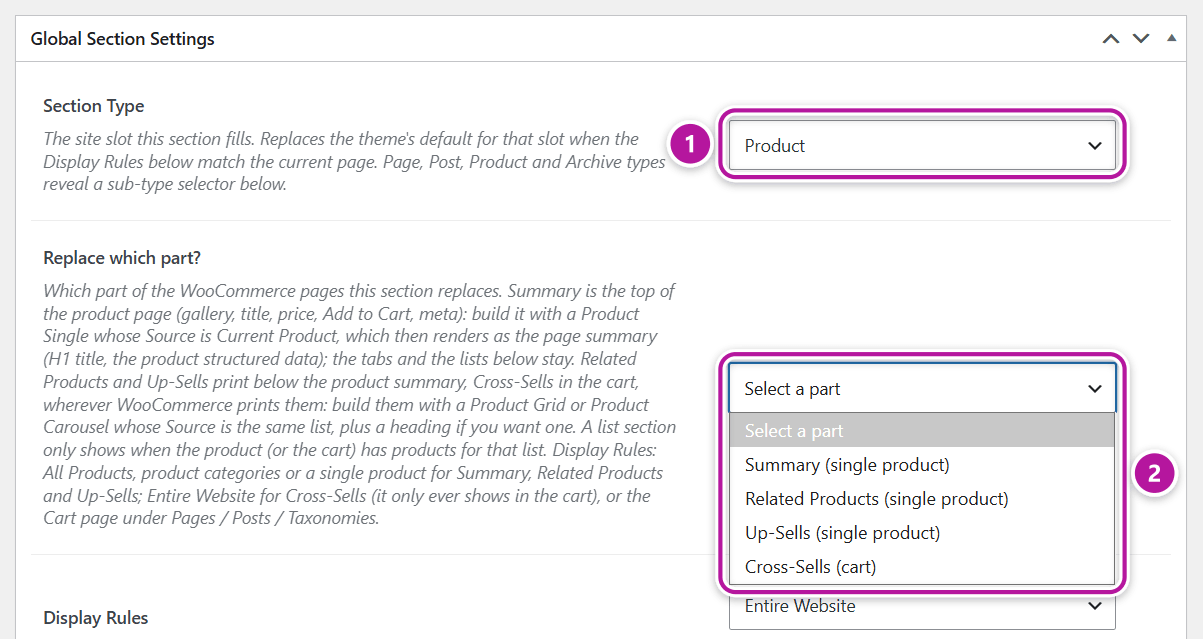Pick 'Up-Sells (single product)' from the list

pyautogui.click(x=922, y=533)
